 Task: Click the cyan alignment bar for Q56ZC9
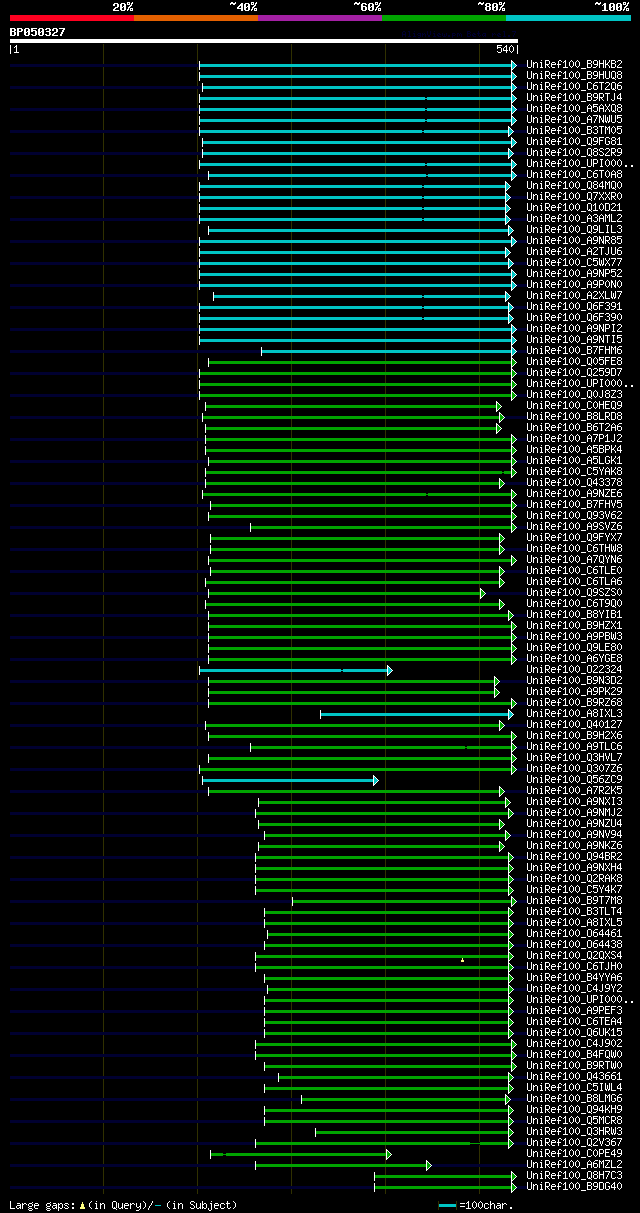tap(290, 780)
